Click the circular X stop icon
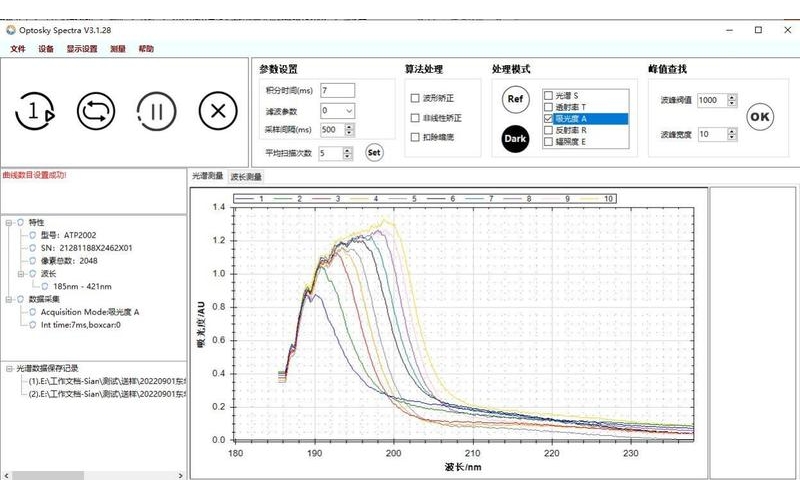800x500 pixels. pos(214,111)
